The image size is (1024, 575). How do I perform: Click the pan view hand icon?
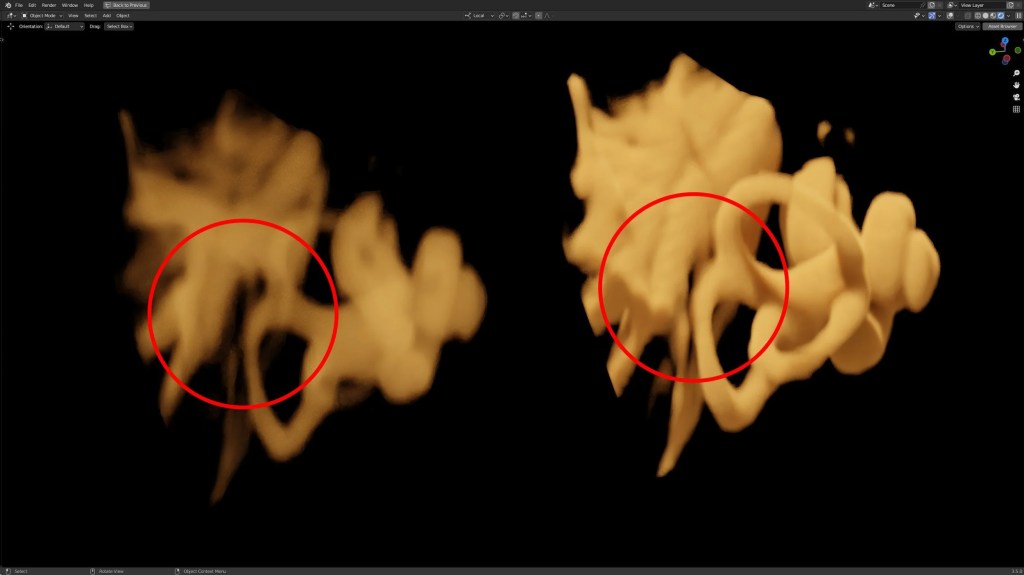pos(1016,85)
